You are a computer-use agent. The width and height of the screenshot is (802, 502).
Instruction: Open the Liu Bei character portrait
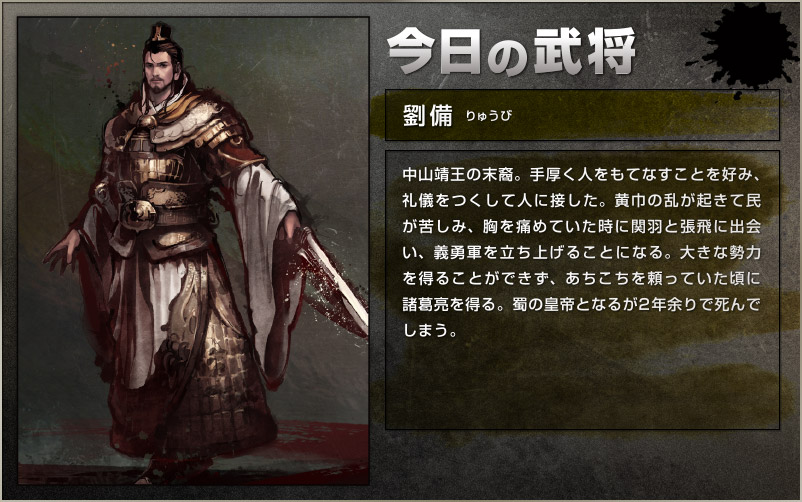coord(193,251)
